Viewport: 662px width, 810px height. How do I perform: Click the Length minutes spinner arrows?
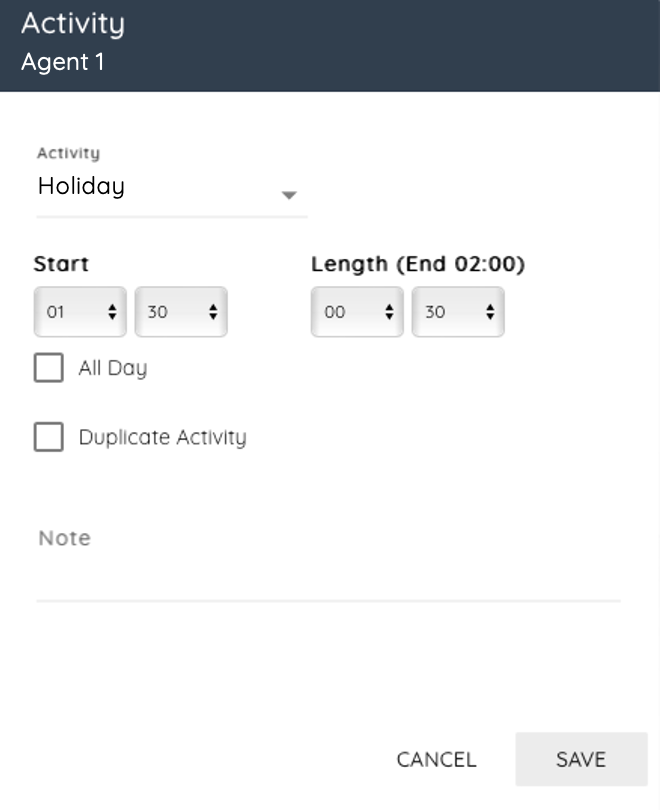490,312
